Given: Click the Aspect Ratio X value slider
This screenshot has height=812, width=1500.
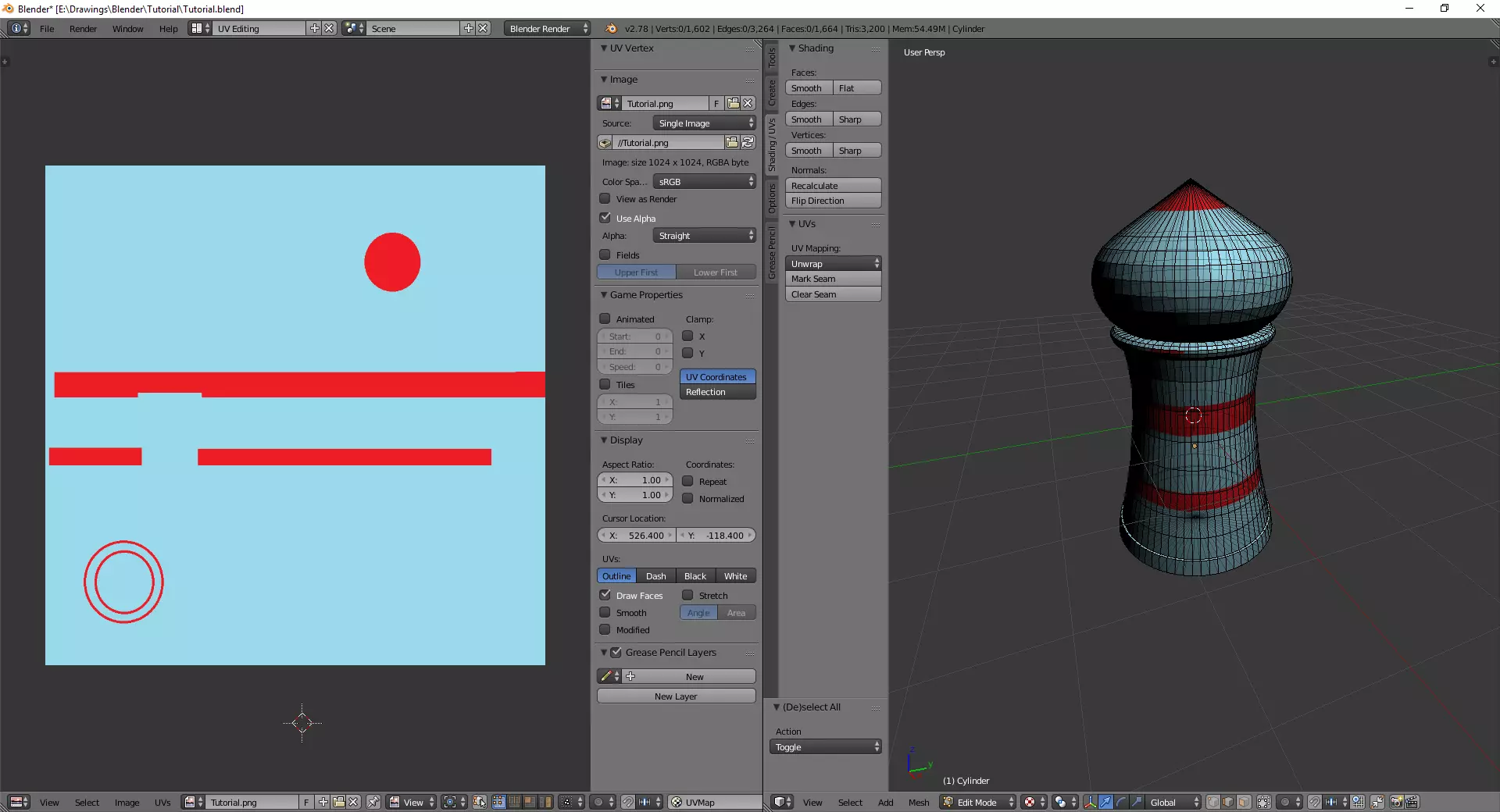Looking at the screenshot, I should pyautogui.click(x=635, y=480).
